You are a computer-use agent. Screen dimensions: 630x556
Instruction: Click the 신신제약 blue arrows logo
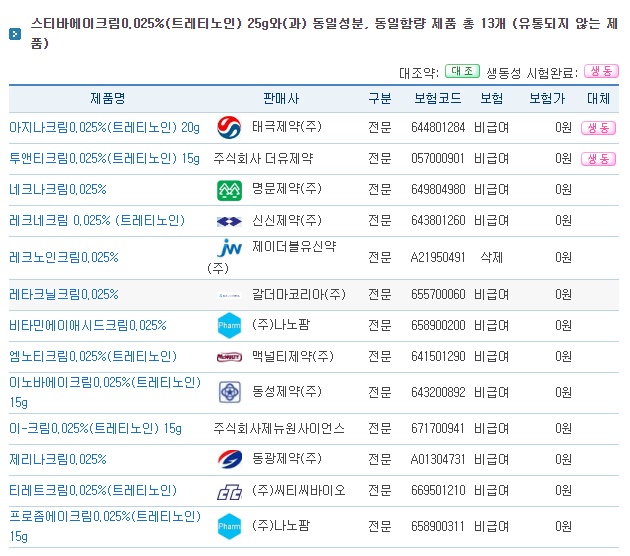click(x=229, y=221)
